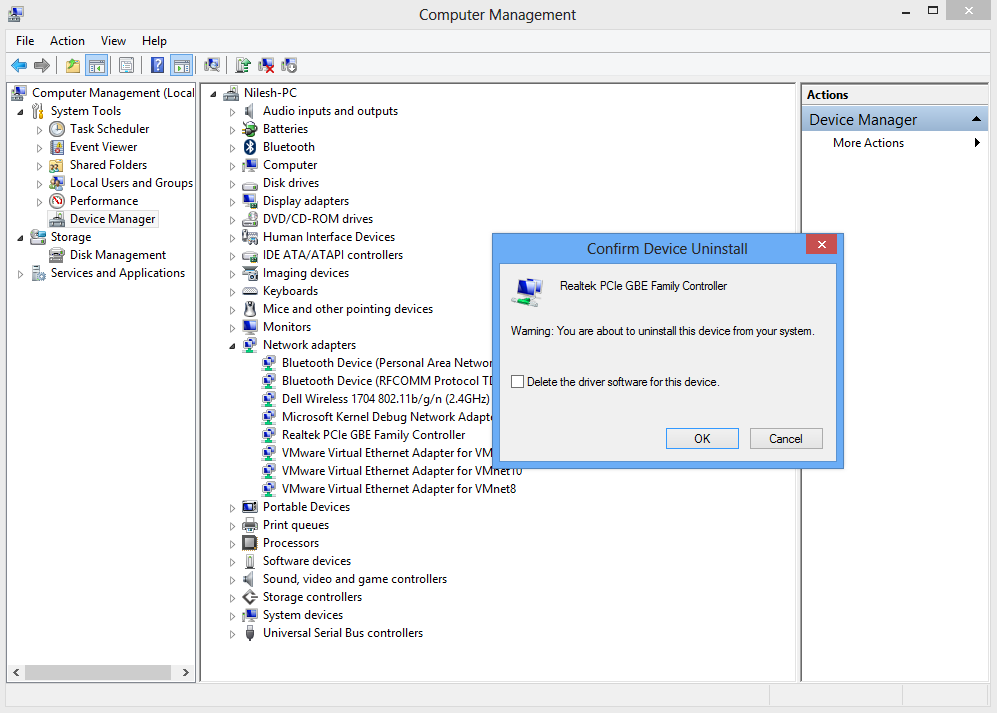Expand the Audio inputs and outputs node
Viewport: 997px width, 713px height.
coord(232,112)
